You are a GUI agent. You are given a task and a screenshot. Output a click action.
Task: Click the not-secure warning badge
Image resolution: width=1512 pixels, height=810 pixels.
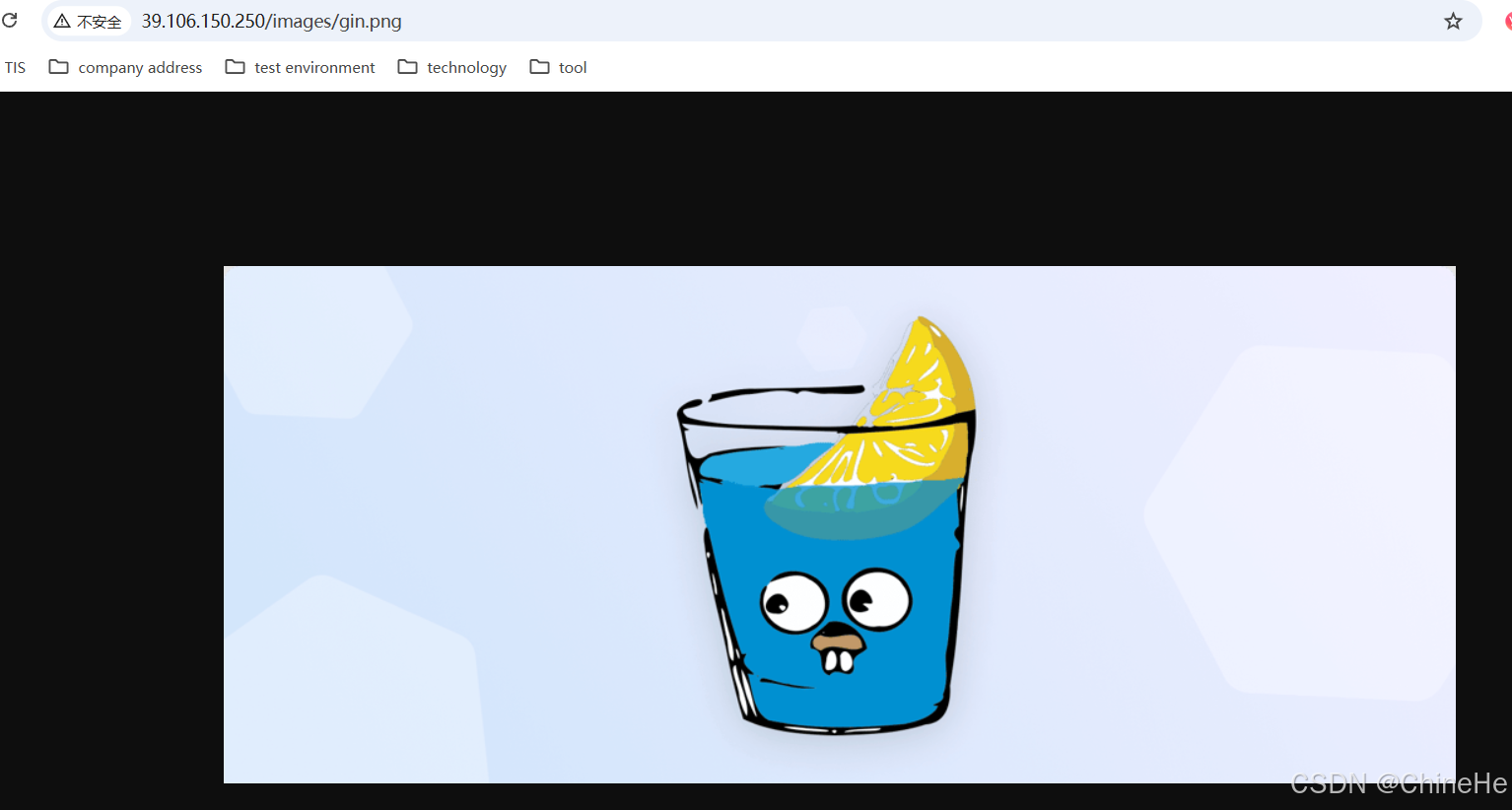click(89, 21)
